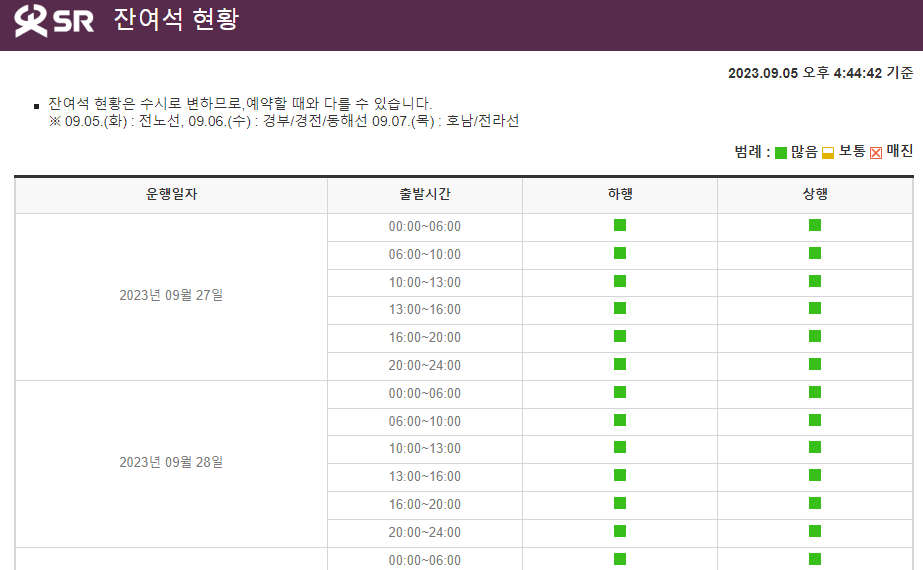Image resolution: width=923 pixels, height=570 pixels.
Task: Click the 매진 legend text
Action: [x=900, y=151]
